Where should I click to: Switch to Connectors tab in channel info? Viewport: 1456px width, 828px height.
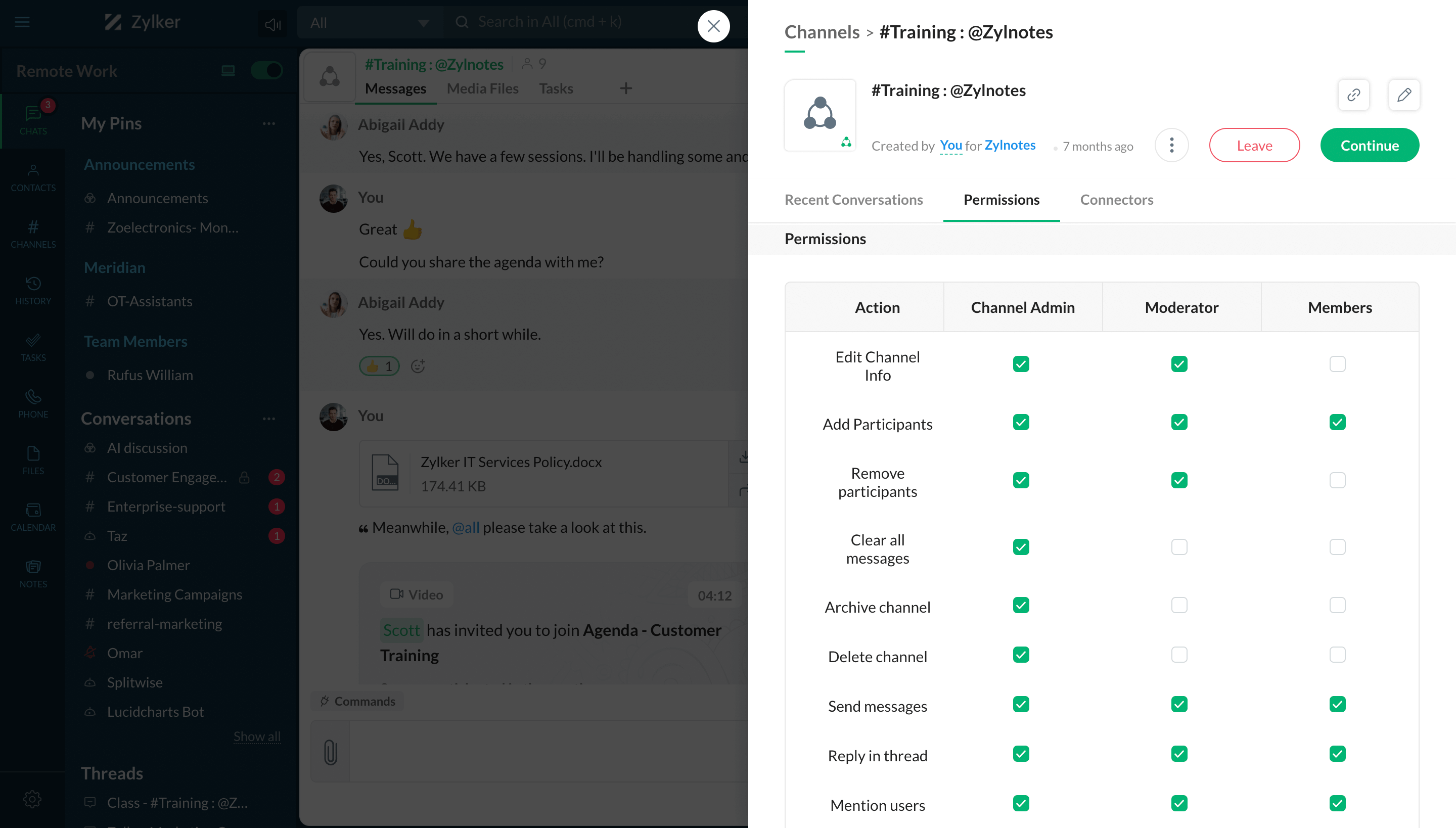[1116, 199]
